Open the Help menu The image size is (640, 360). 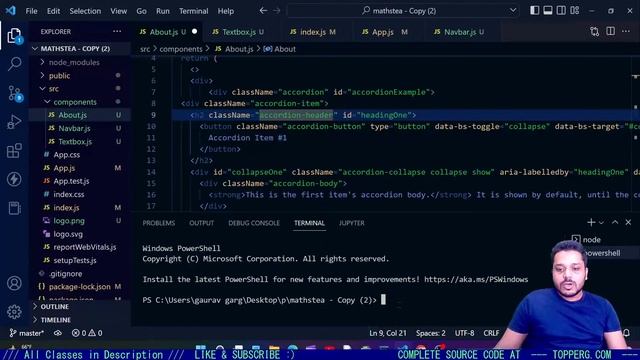coord(226,11)
